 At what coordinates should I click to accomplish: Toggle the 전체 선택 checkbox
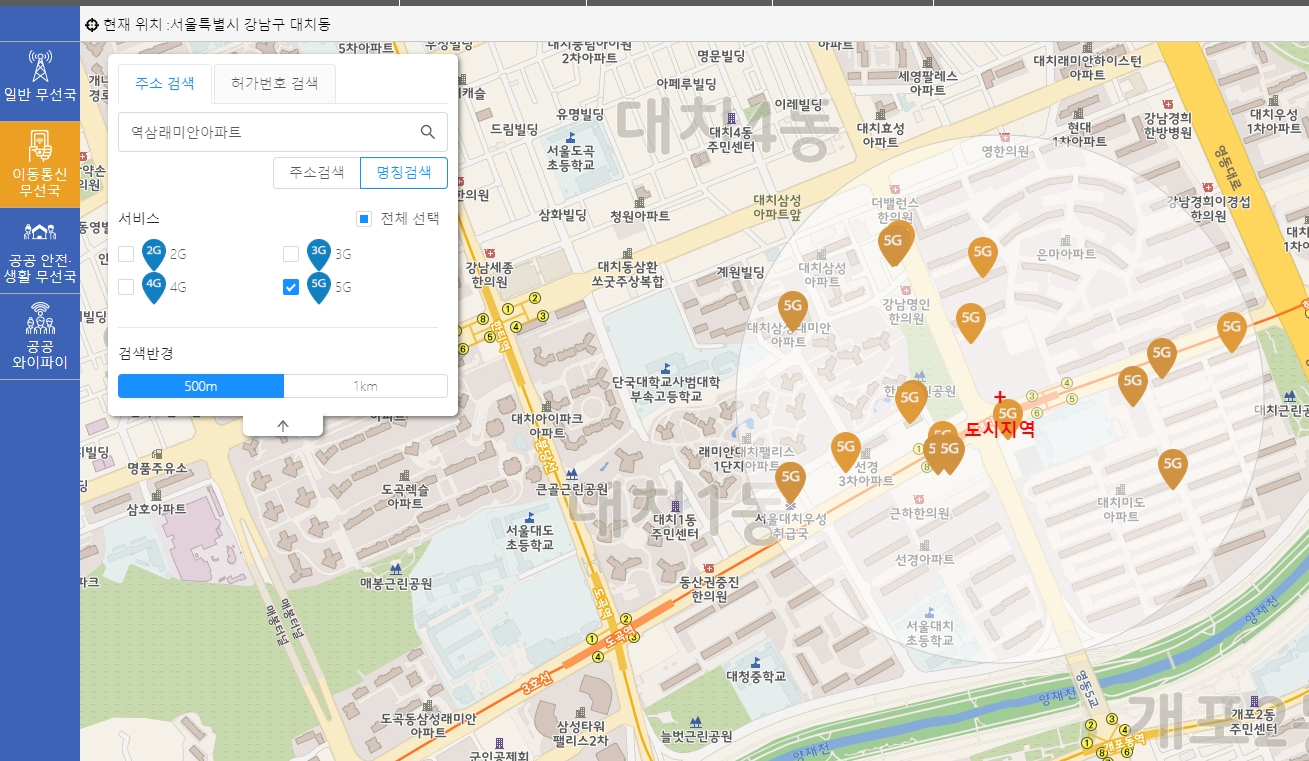click(365, 219)
